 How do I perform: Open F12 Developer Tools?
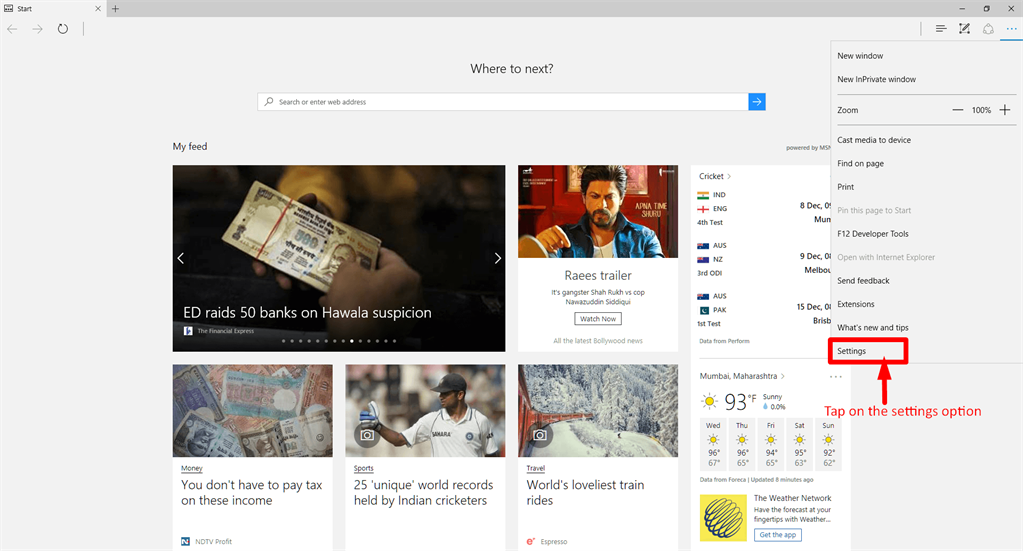[x=873, y=234]
